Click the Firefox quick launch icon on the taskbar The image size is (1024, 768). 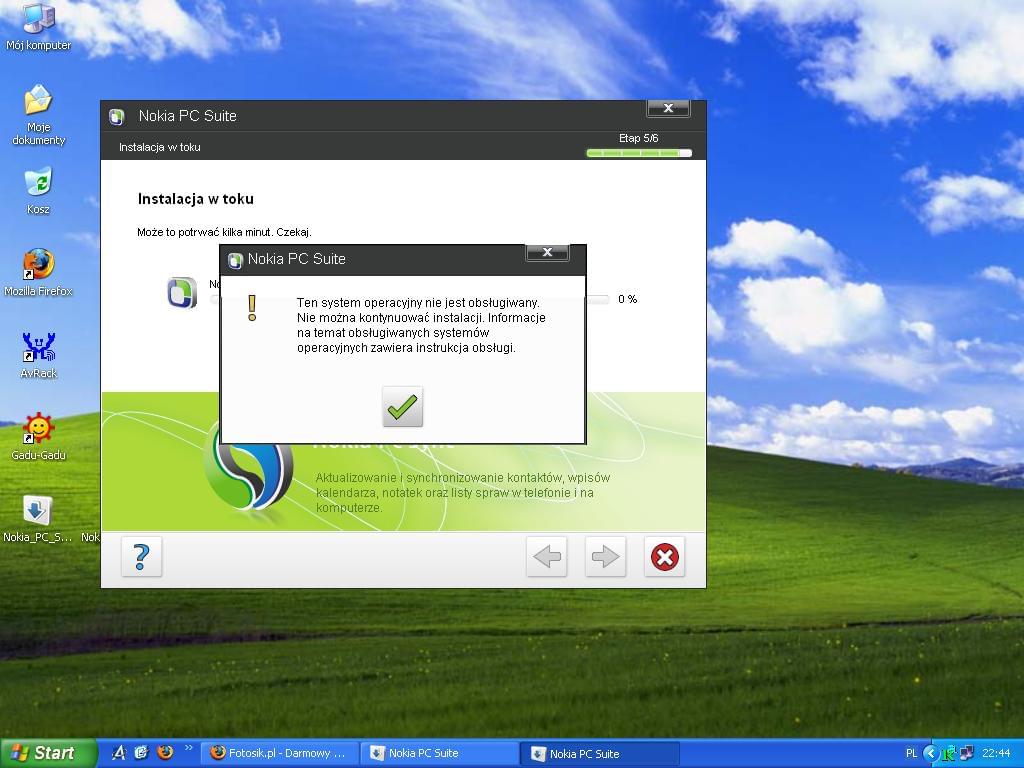[165, 752]
